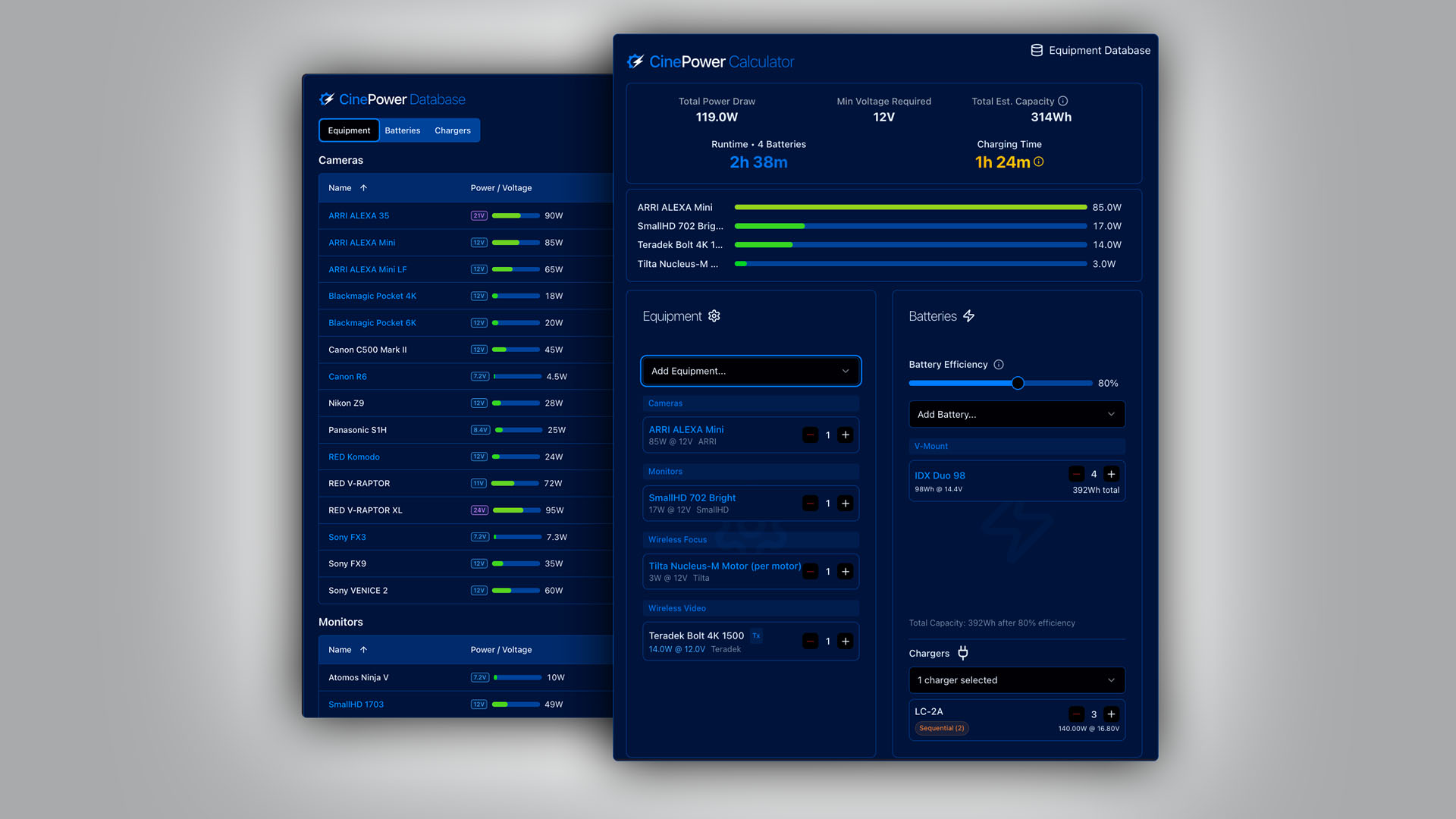
Task: Increase Teradek Bolt 4K 1500 quantity
Action: coord(846,642)
